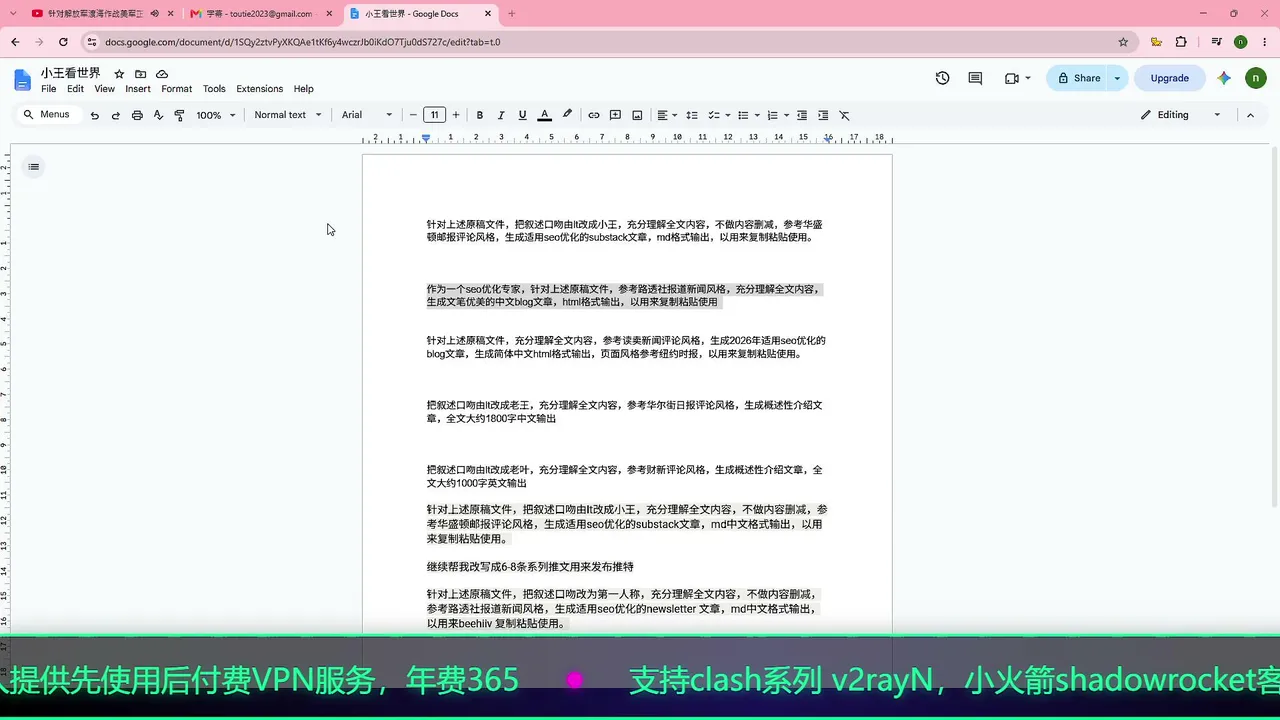Insert a numbered list

pos(772,115)
